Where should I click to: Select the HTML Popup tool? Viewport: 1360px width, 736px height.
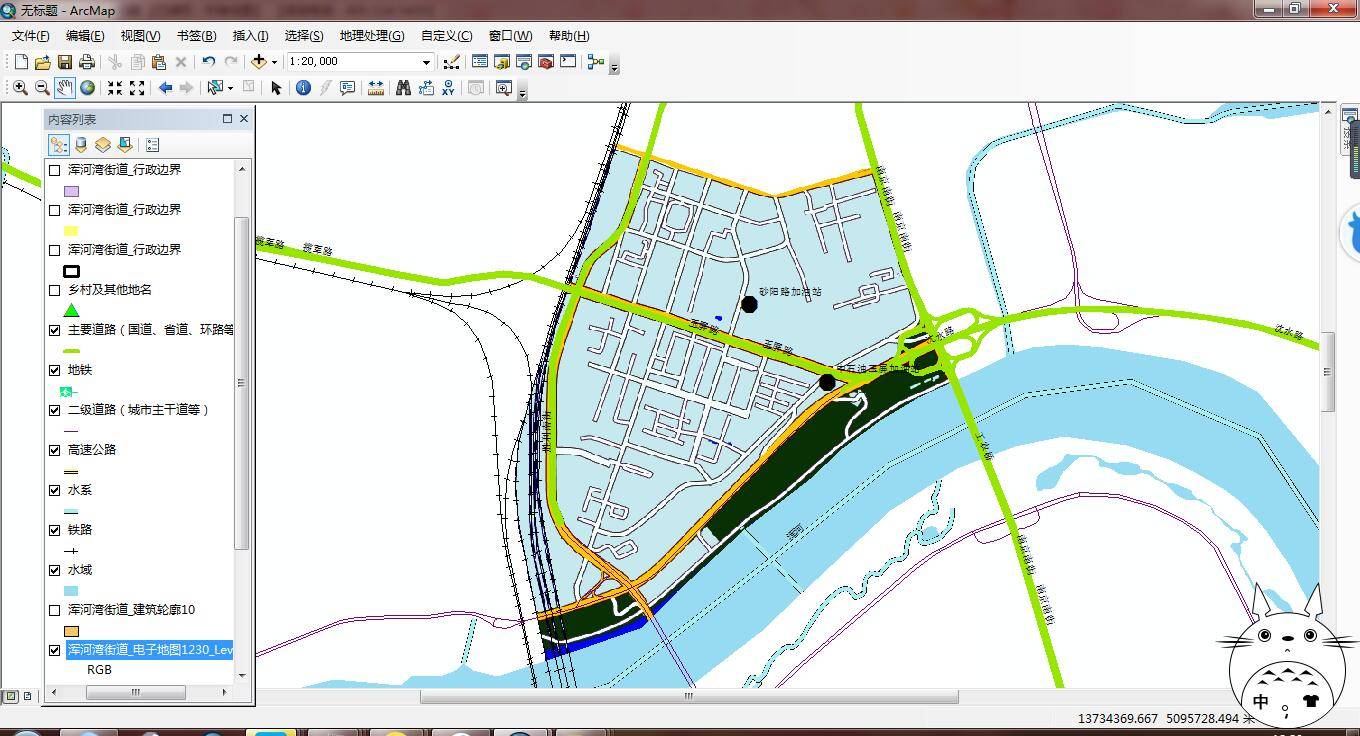[347, 88]
